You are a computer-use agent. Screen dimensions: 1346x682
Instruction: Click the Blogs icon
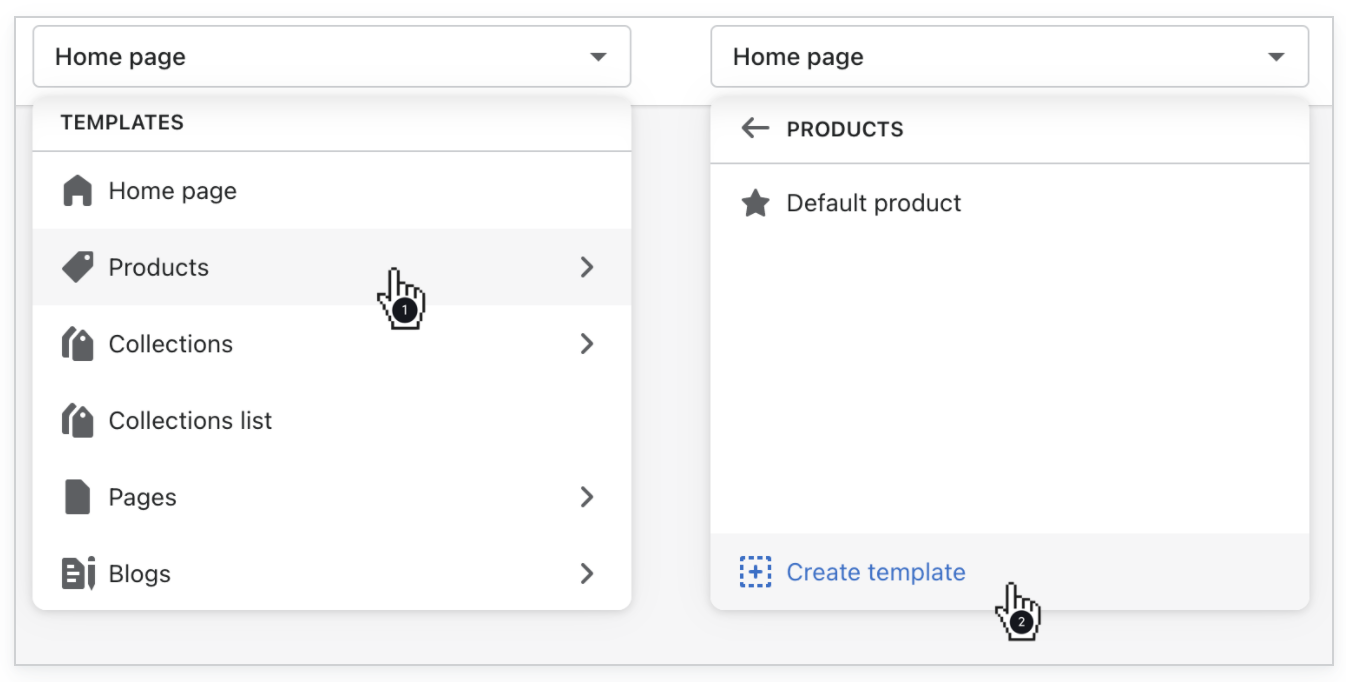pos(78,573)
